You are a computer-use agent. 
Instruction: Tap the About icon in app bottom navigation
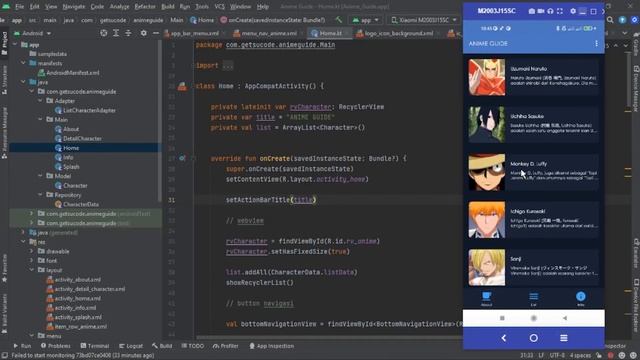487,298
